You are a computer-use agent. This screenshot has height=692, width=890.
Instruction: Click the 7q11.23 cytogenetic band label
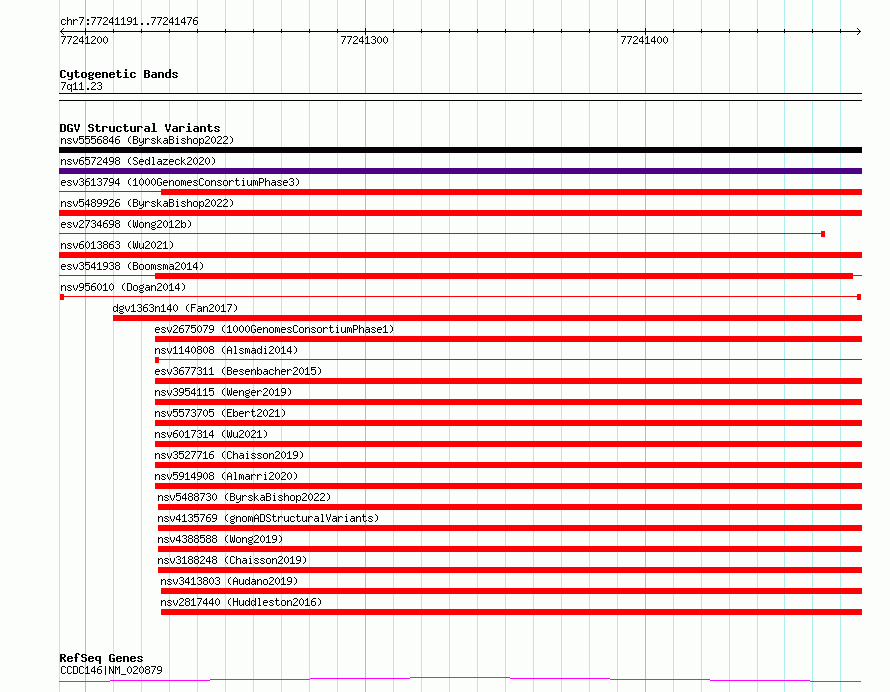(81, 86)
